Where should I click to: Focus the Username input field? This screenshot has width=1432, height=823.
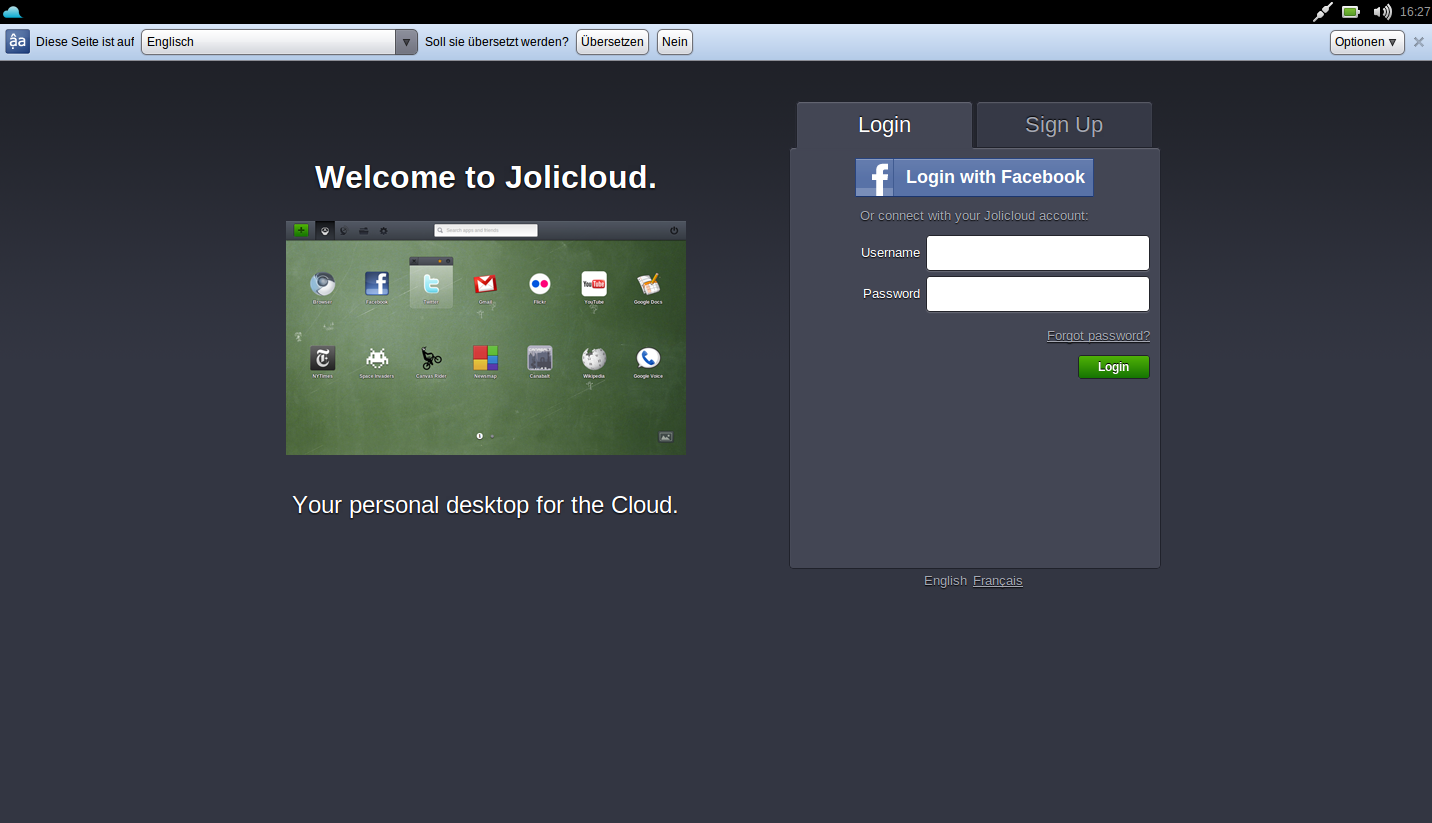pyautogui.click(x=1038, y=253)
